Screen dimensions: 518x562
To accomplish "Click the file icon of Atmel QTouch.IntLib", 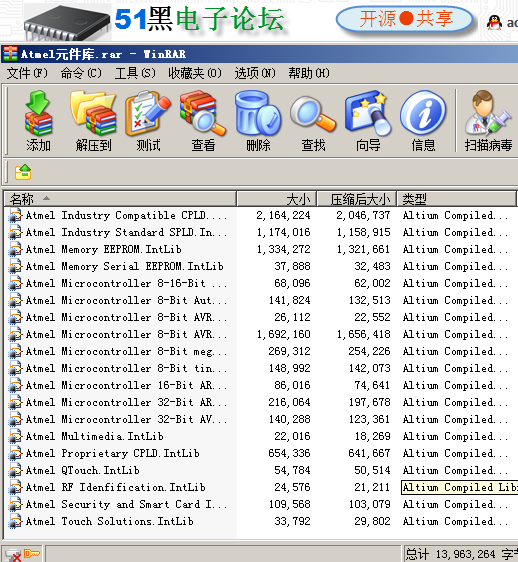I will pyautogui.click(x=15, y=471).
